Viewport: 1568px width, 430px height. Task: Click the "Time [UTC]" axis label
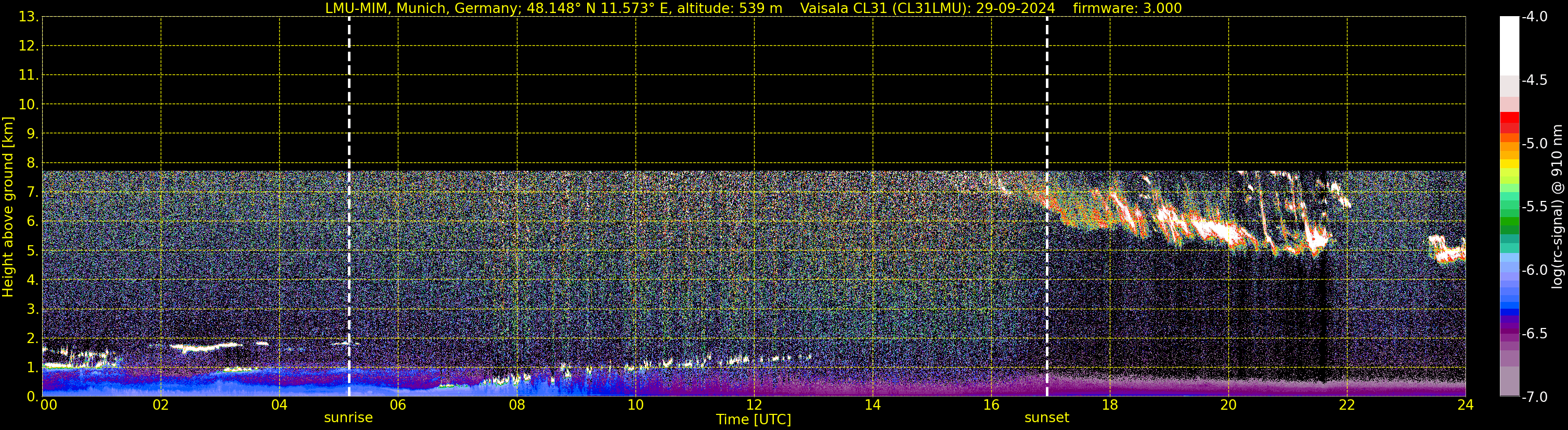(x=754, y=420)
